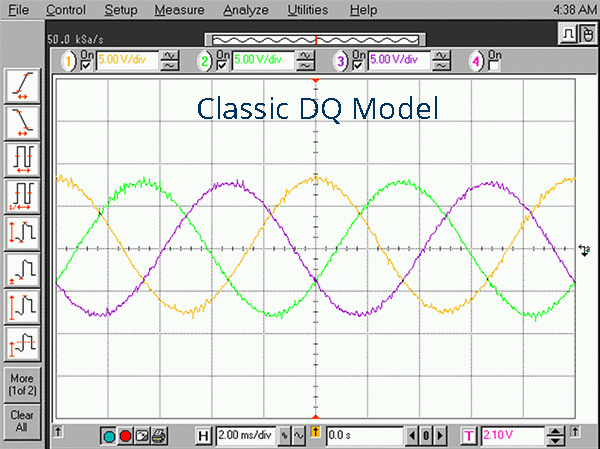This screenshot has height=449, width=600.
Task: Increase channel 3 vertical scale
Action: [441, 56]
